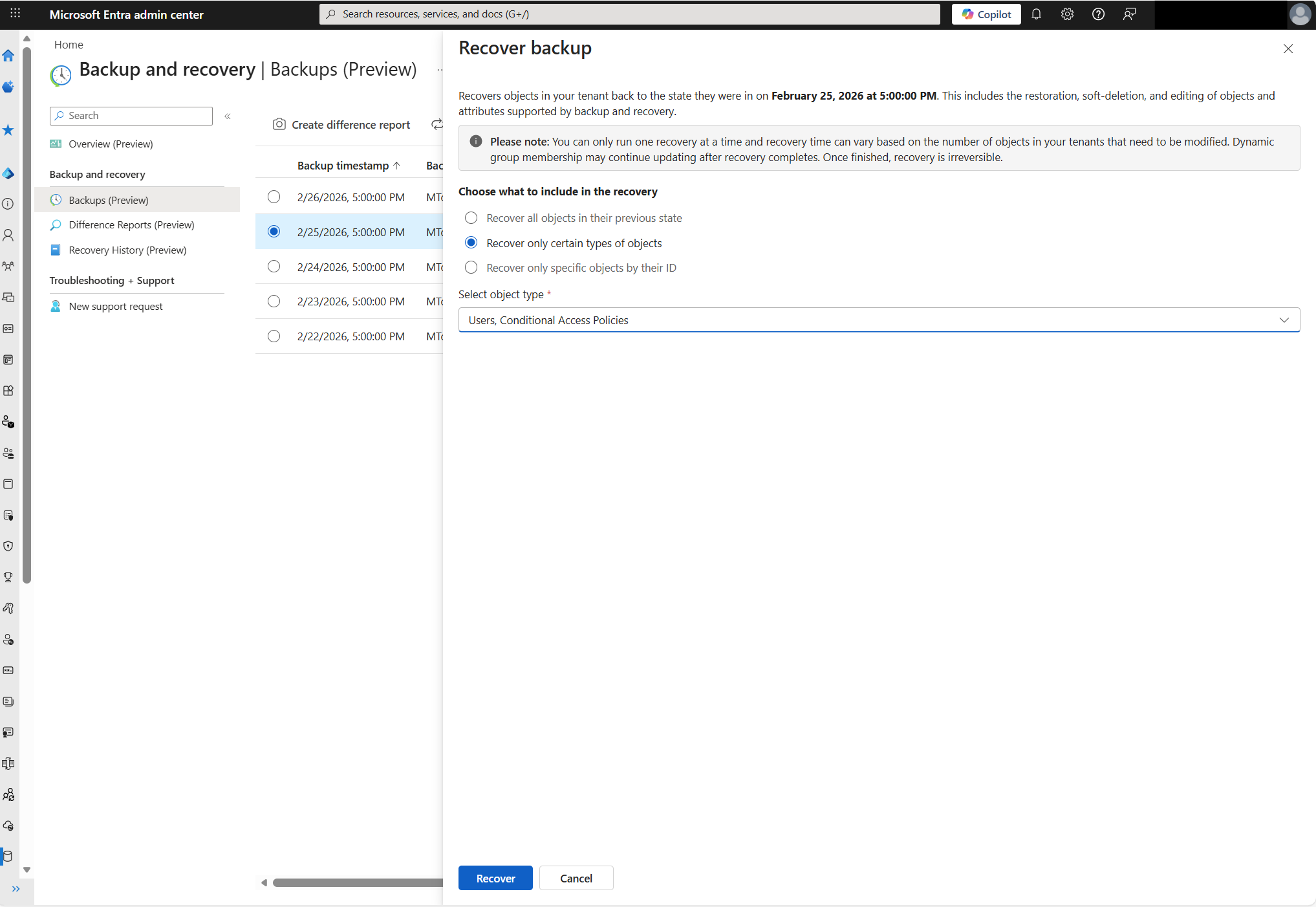
Task: Sort by Backup timestamp column arrow
Action: coord(396,165)
